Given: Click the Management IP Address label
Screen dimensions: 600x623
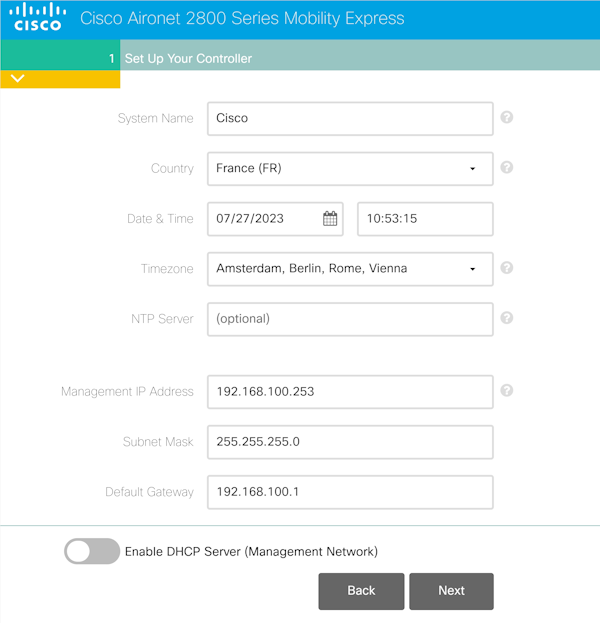Looking at the screenshot, I should click(x=127, y=392).
